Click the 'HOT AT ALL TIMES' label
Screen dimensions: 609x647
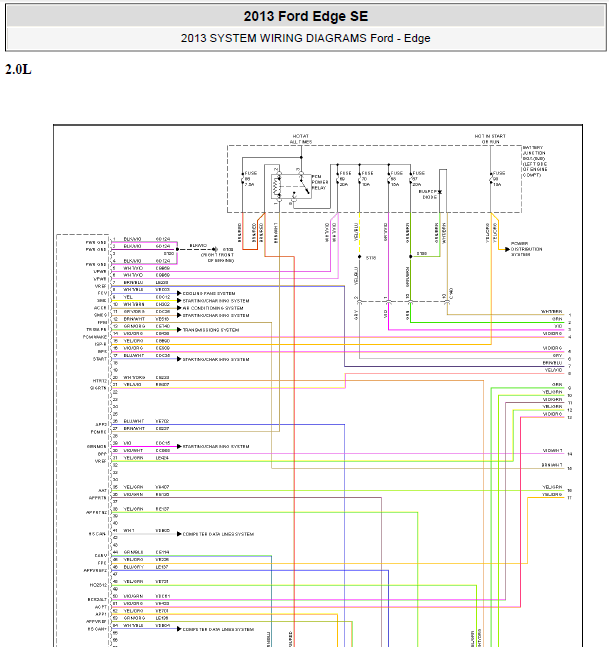(x=301, y=139)
